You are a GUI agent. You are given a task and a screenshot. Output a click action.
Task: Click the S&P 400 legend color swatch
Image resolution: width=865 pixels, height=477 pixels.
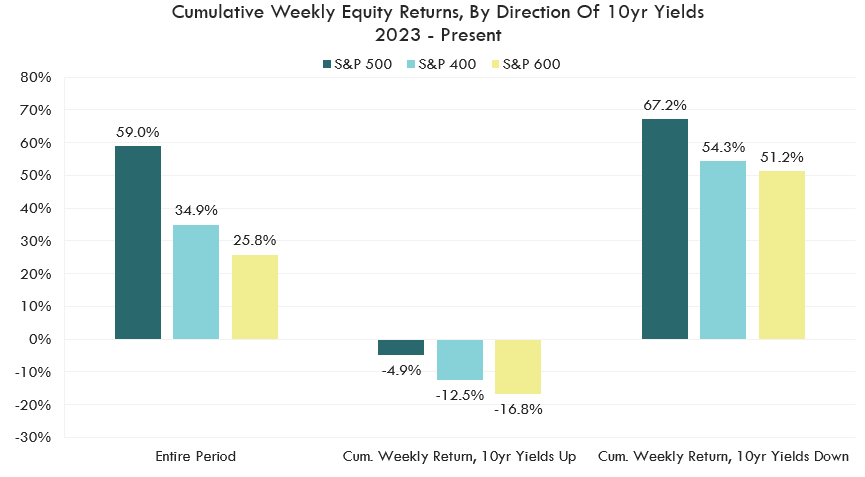pos(409,65)
